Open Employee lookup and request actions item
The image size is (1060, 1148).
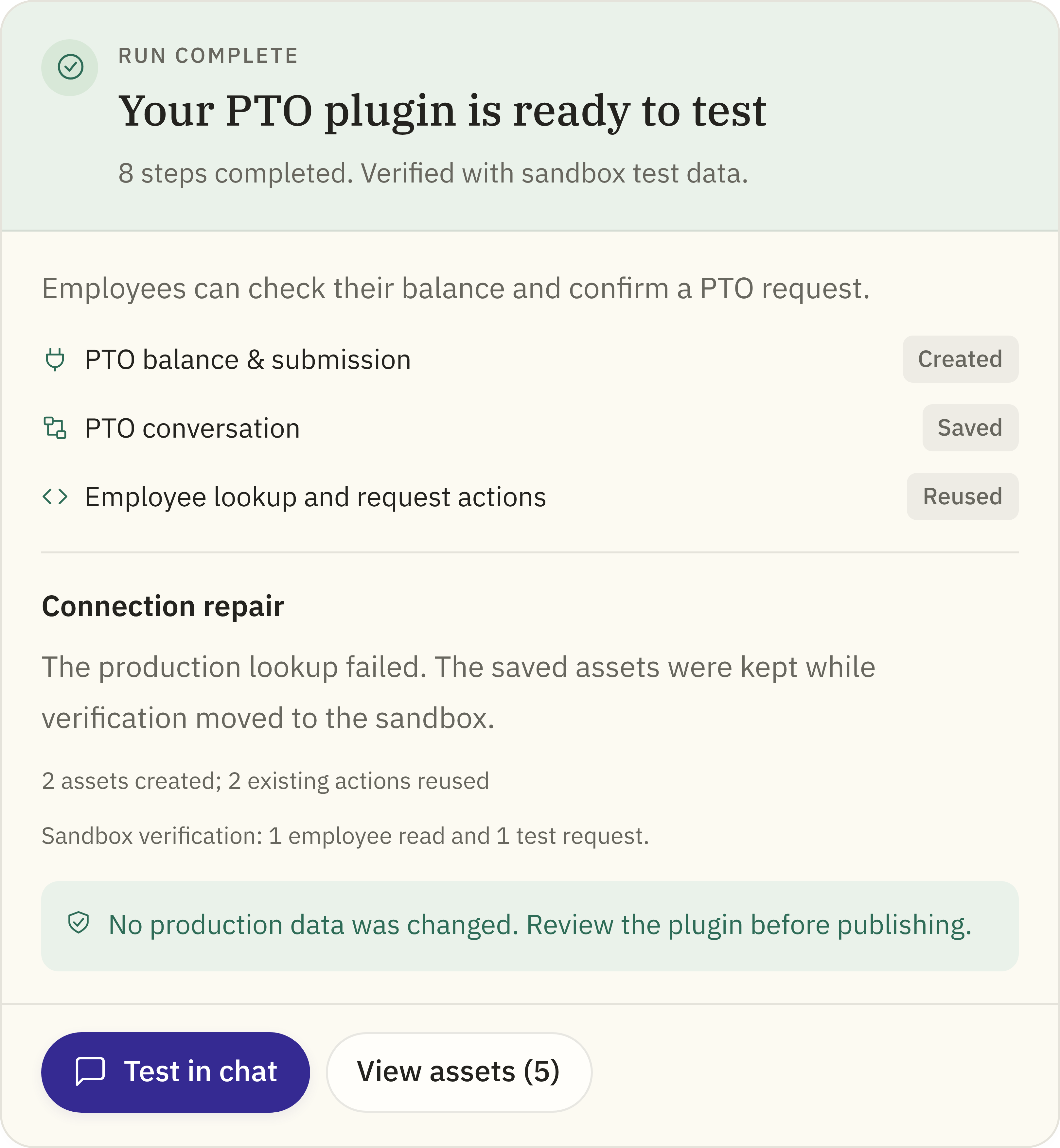315,497
